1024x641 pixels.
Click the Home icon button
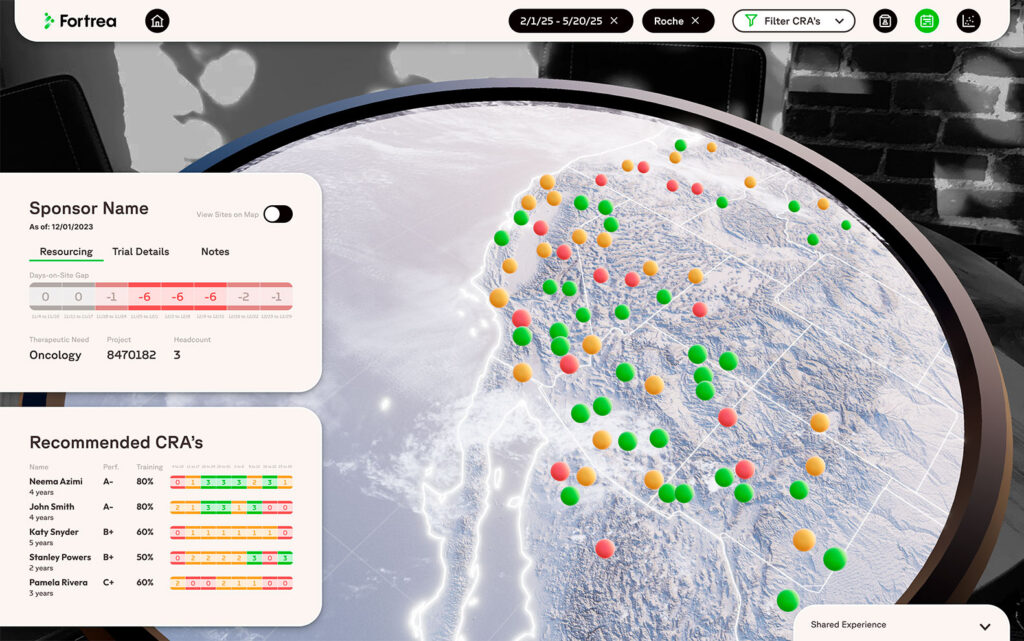(x=157, y=21)
